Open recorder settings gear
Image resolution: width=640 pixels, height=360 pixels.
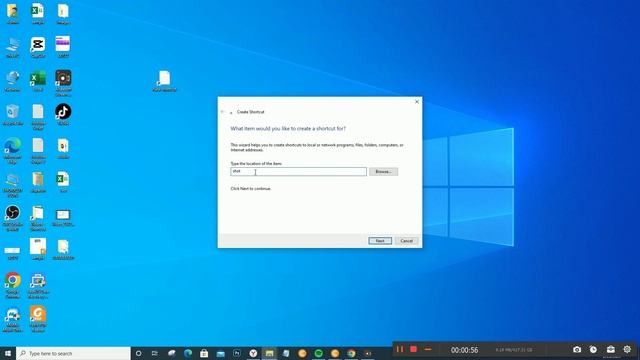pos(627,349)
